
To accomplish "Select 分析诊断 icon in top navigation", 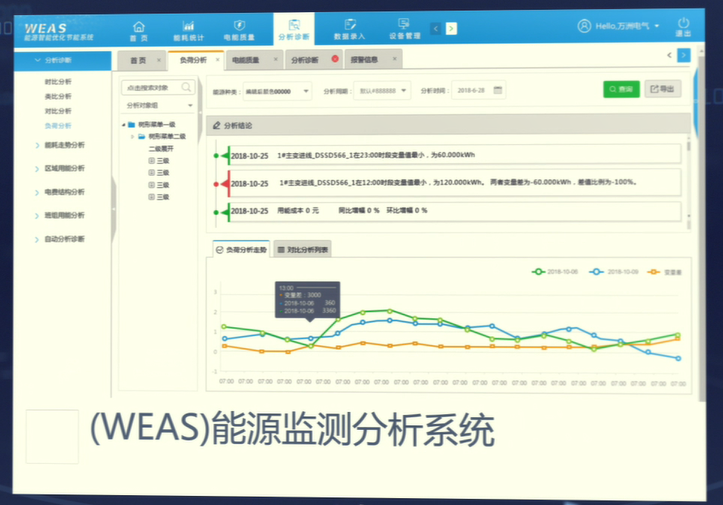I will coord(294,25).
